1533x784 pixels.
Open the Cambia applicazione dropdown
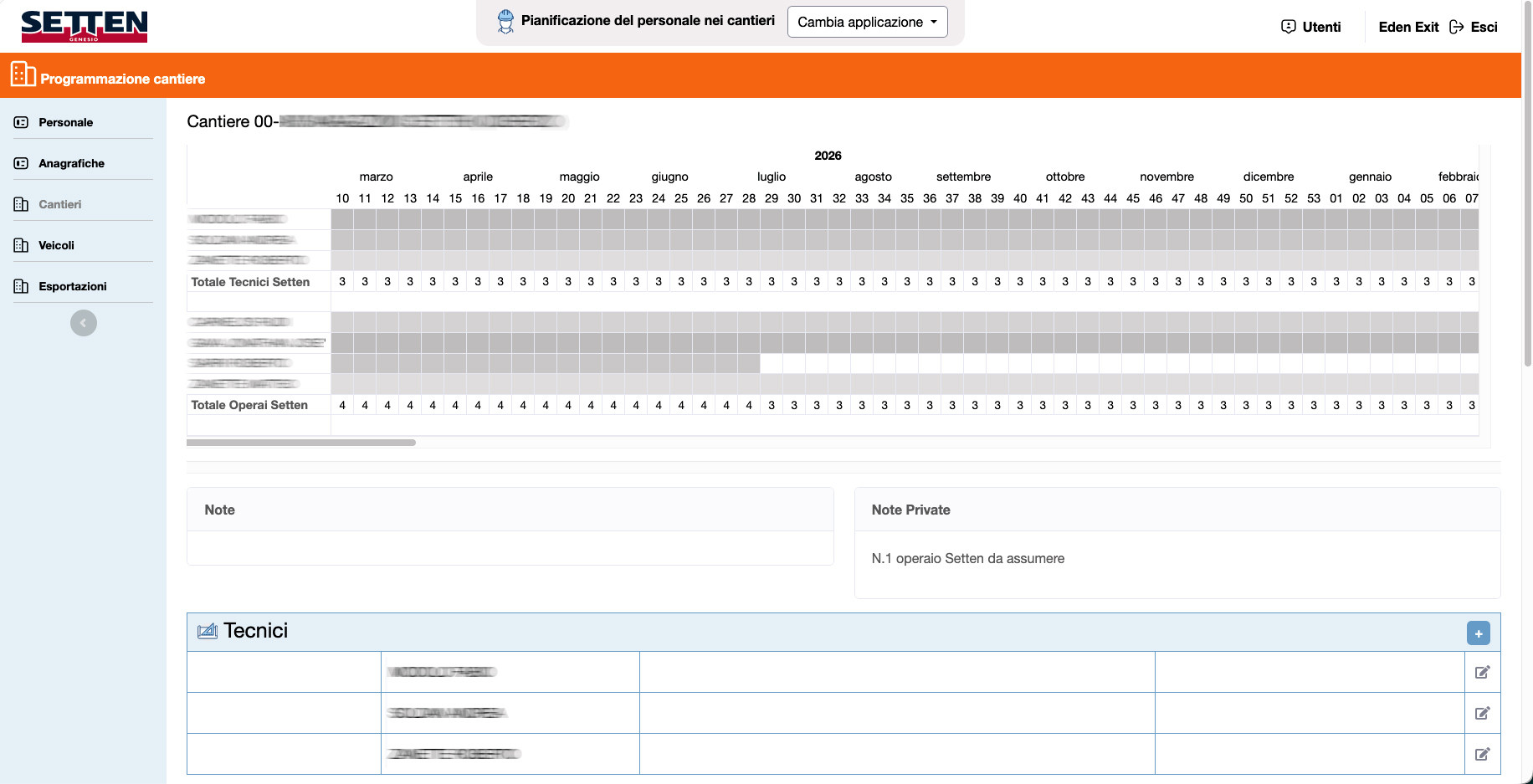(867, 22)
